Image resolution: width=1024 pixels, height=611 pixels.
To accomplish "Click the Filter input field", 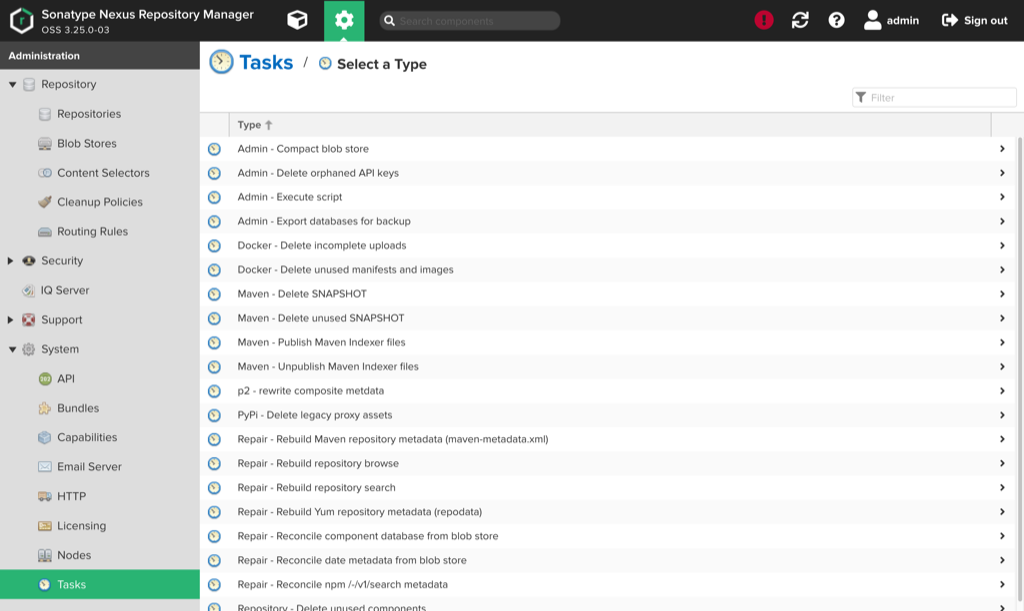I will pyautogui.click(x=934, y=97).
